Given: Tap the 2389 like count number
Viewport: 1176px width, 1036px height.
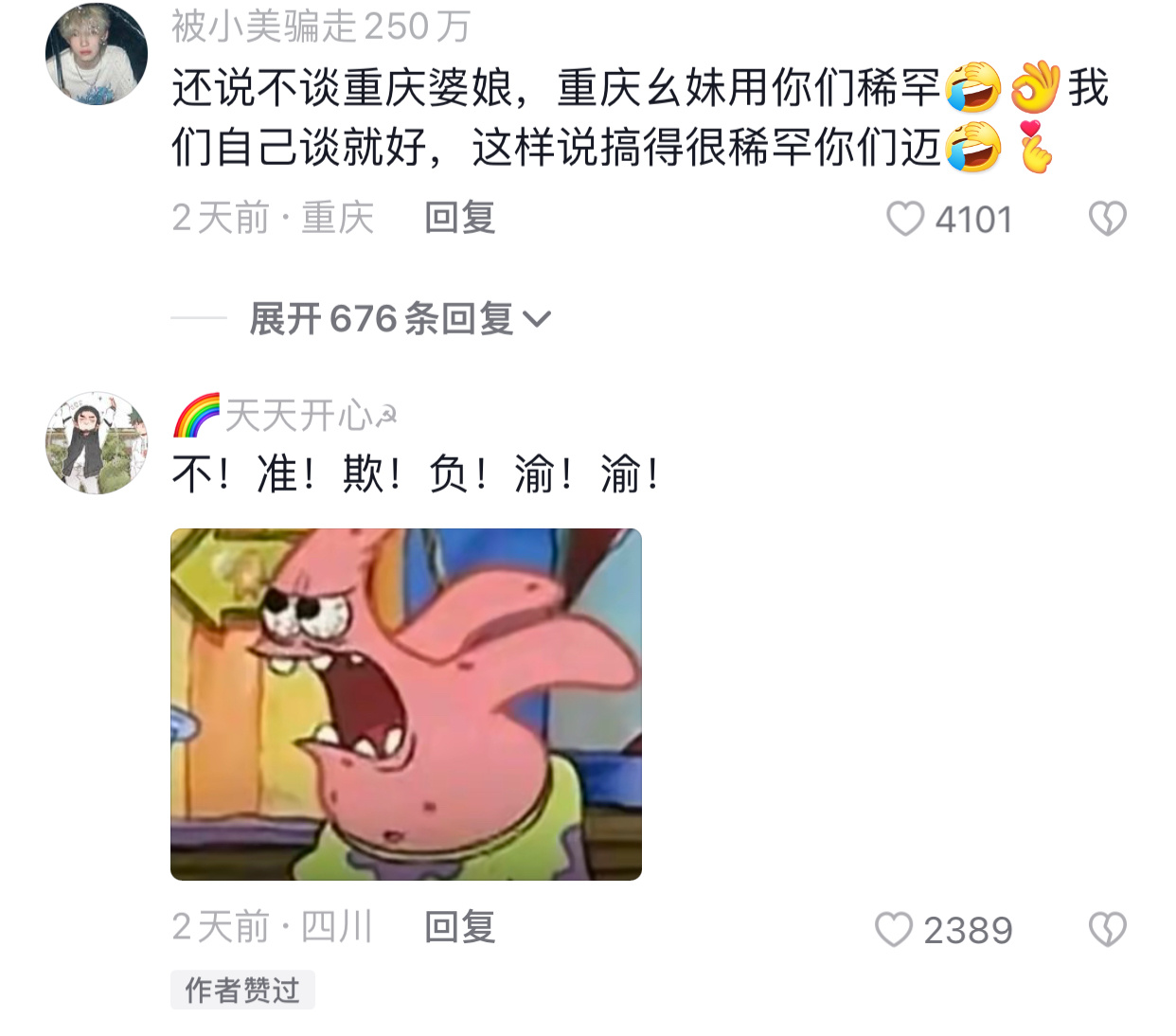Looking at the screenshot, I should point(968,930).
